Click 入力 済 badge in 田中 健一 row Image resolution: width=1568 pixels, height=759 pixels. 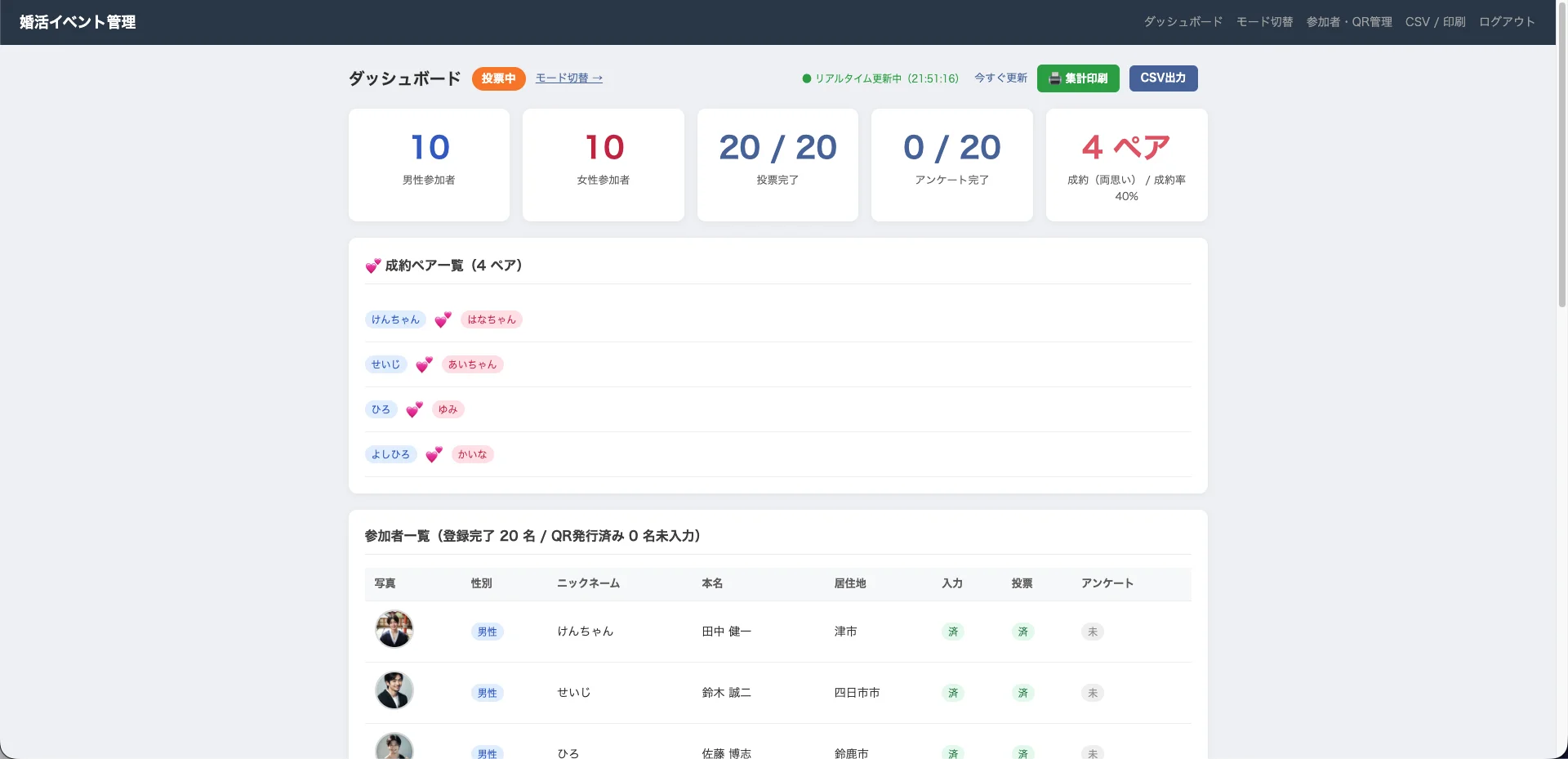[953, 632]
